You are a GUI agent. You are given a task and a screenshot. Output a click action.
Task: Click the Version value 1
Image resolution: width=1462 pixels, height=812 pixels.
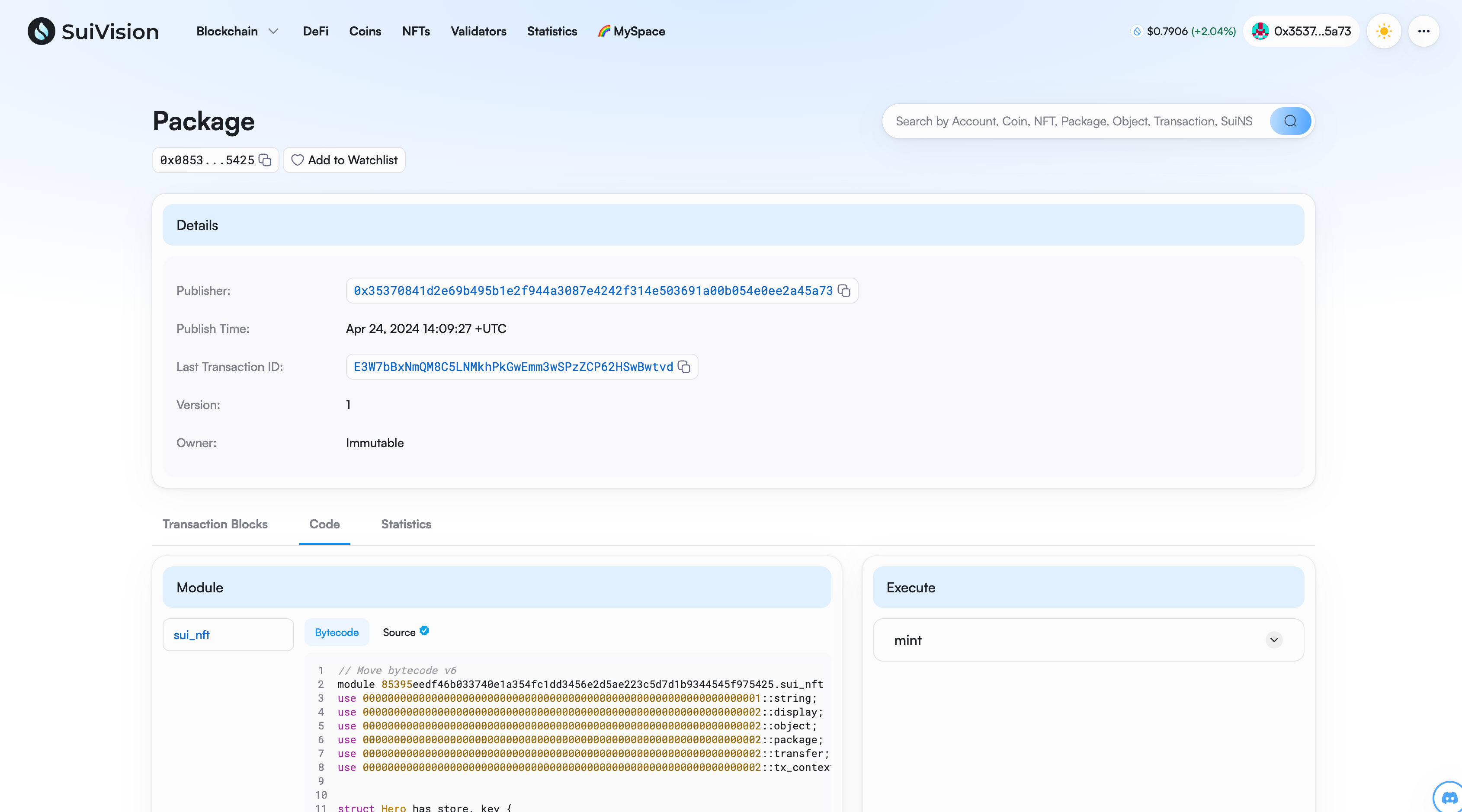[348, 405]
